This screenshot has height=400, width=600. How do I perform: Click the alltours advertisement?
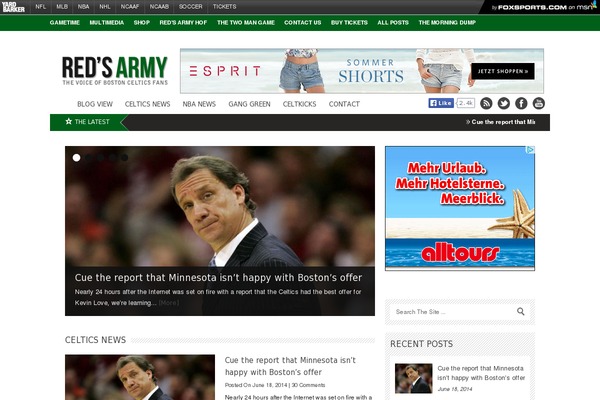click(x=460, y=208)
